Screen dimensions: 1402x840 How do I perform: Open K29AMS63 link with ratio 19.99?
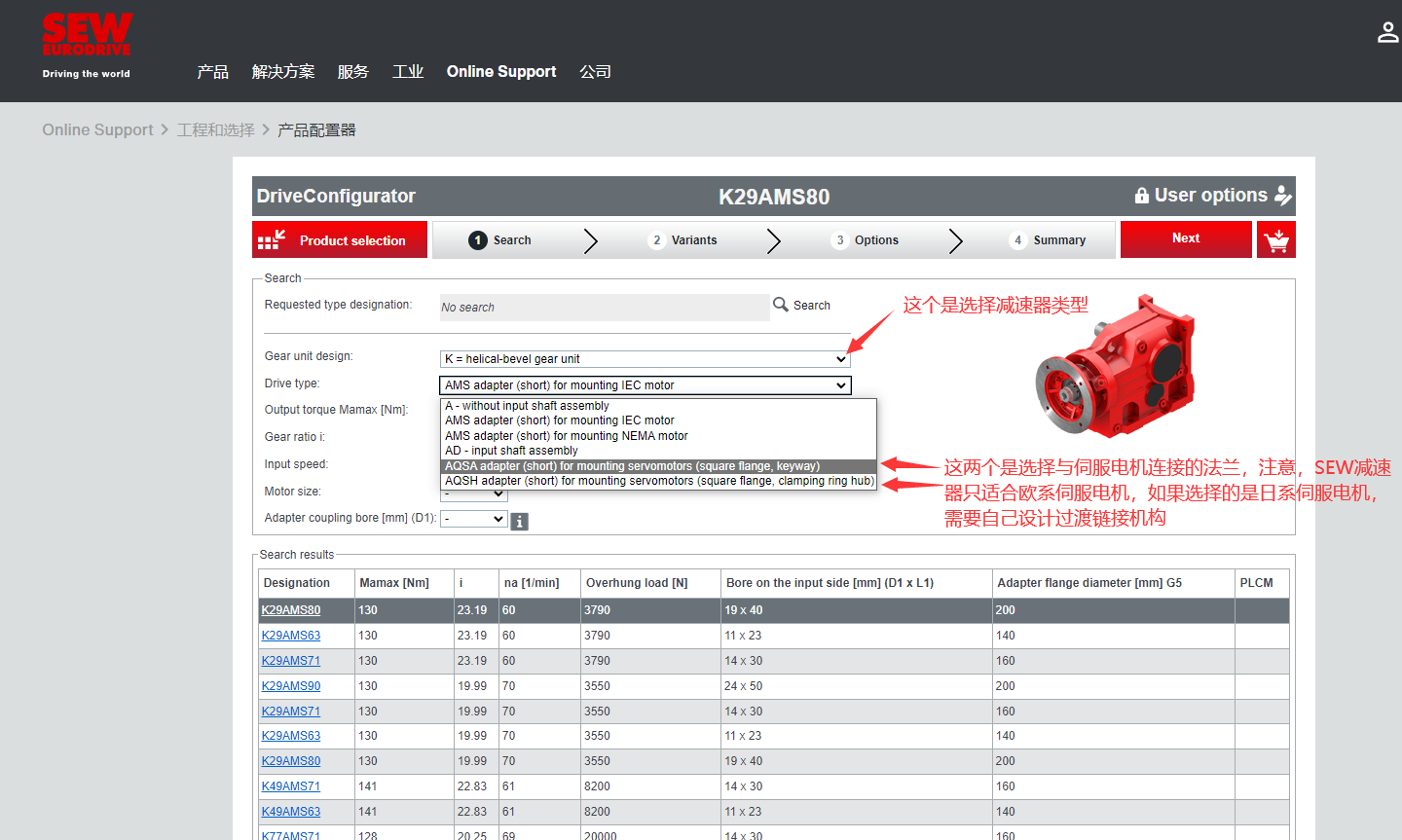[291, 736]
